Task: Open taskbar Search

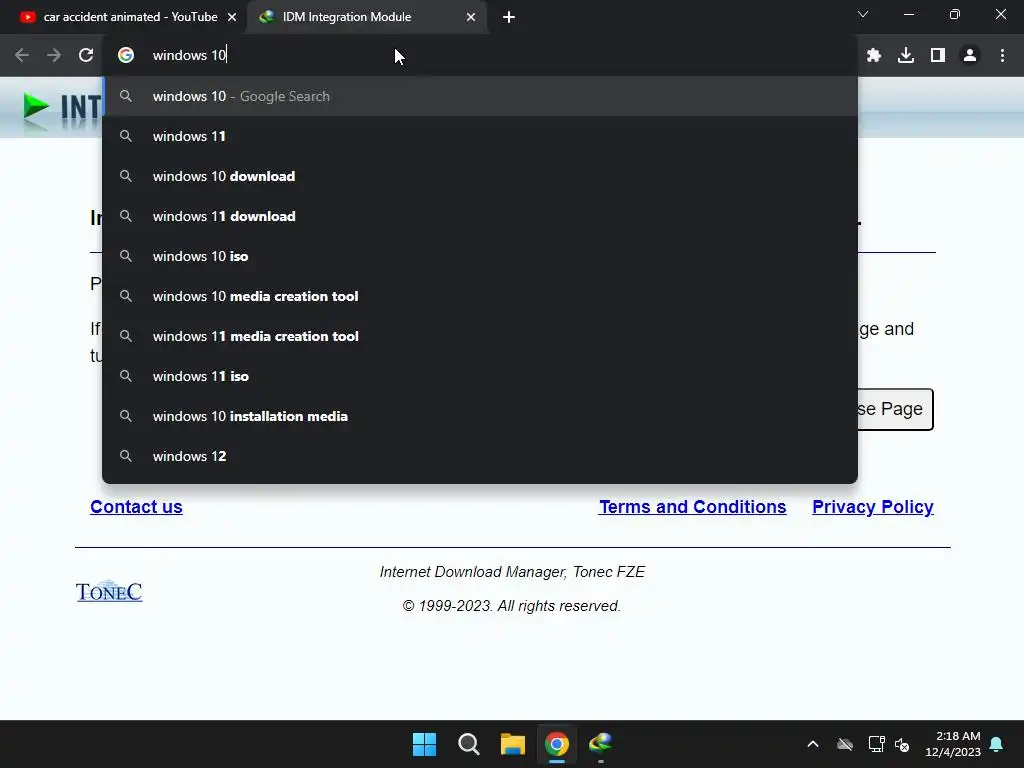Action: 468,744
